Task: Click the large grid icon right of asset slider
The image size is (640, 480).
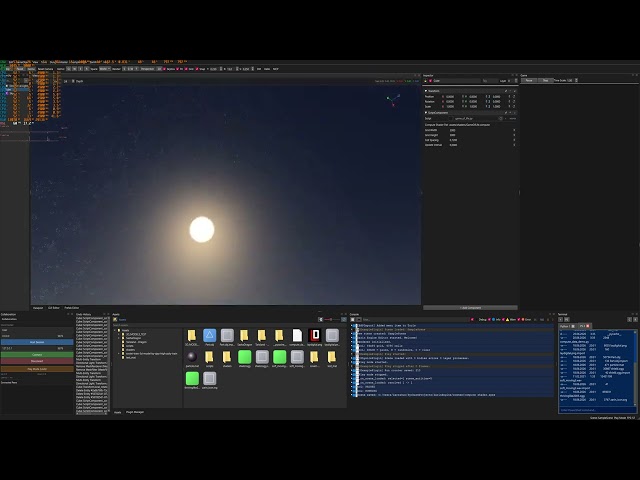Action: point(344,320)
